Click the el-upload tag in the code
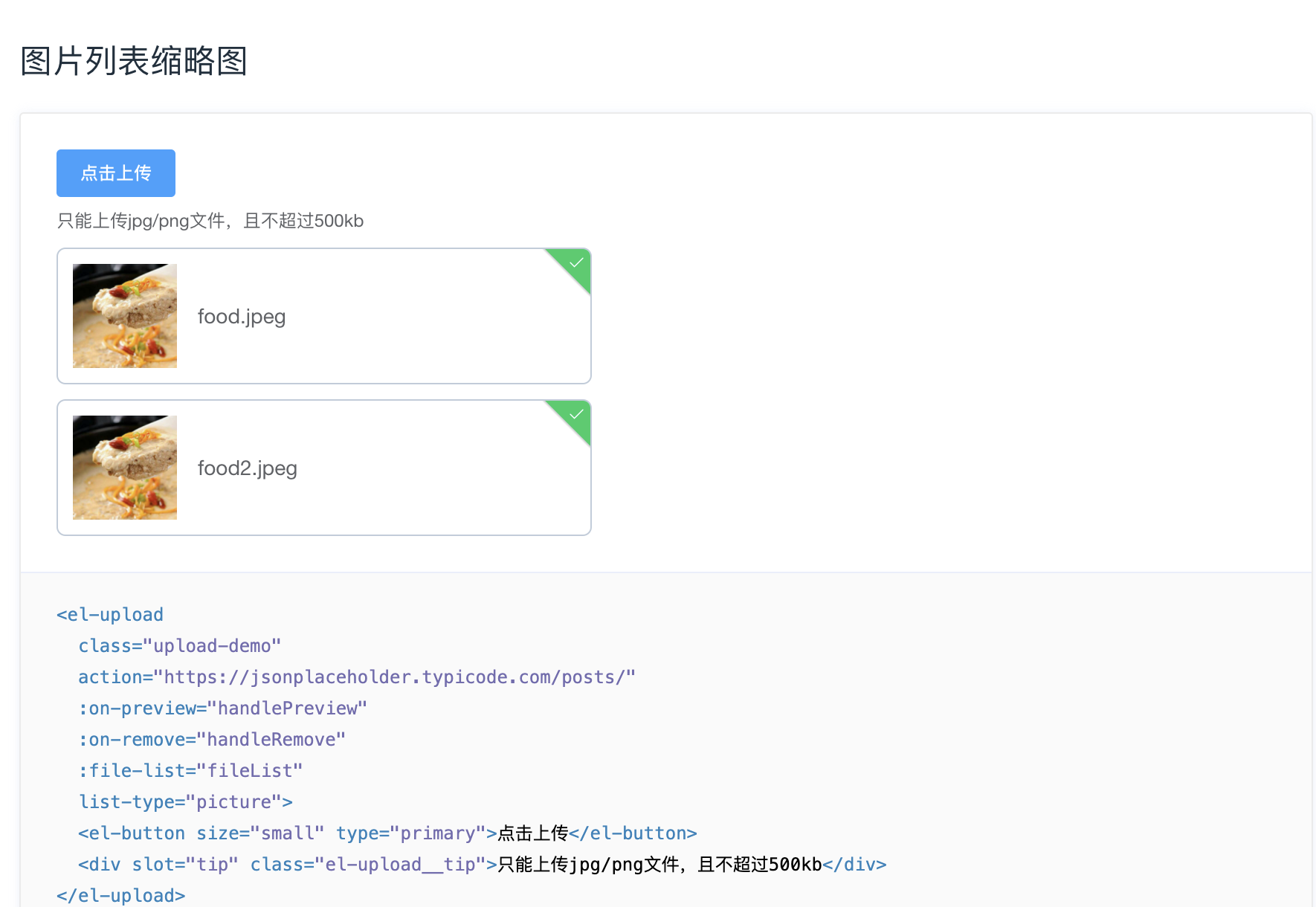Screen dimensions: 1316x907 [109, 615]
